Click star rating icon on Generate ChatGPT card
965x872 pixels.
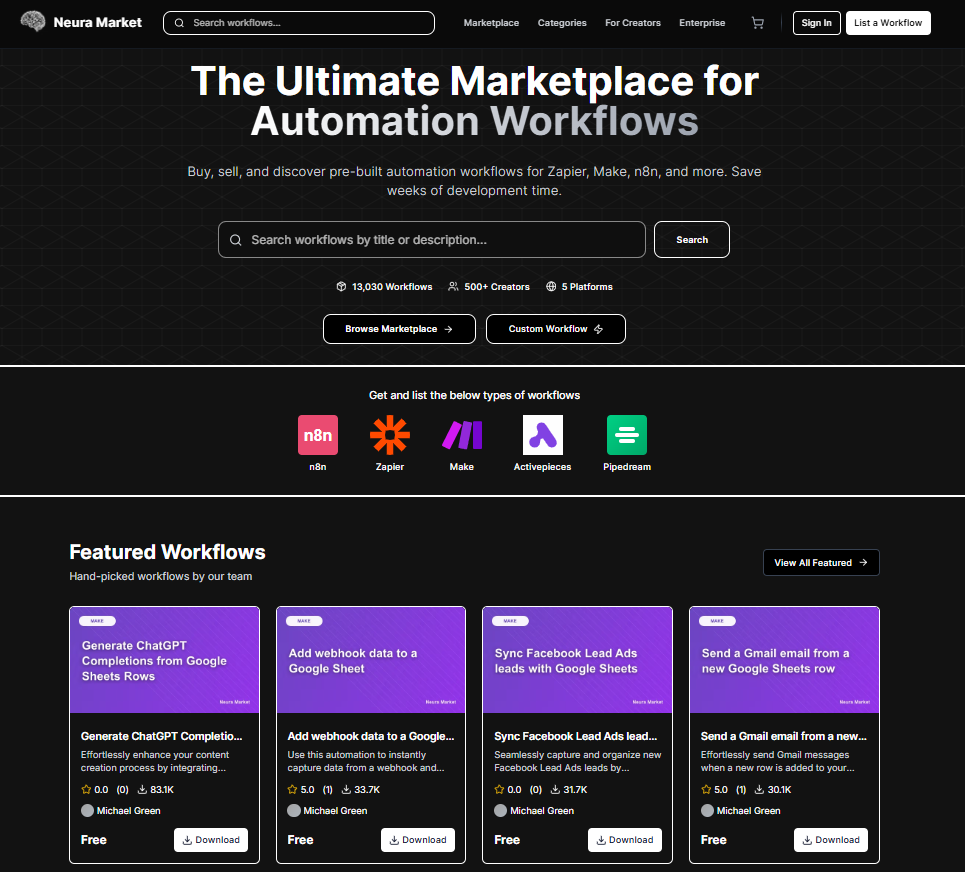(86, 790)
